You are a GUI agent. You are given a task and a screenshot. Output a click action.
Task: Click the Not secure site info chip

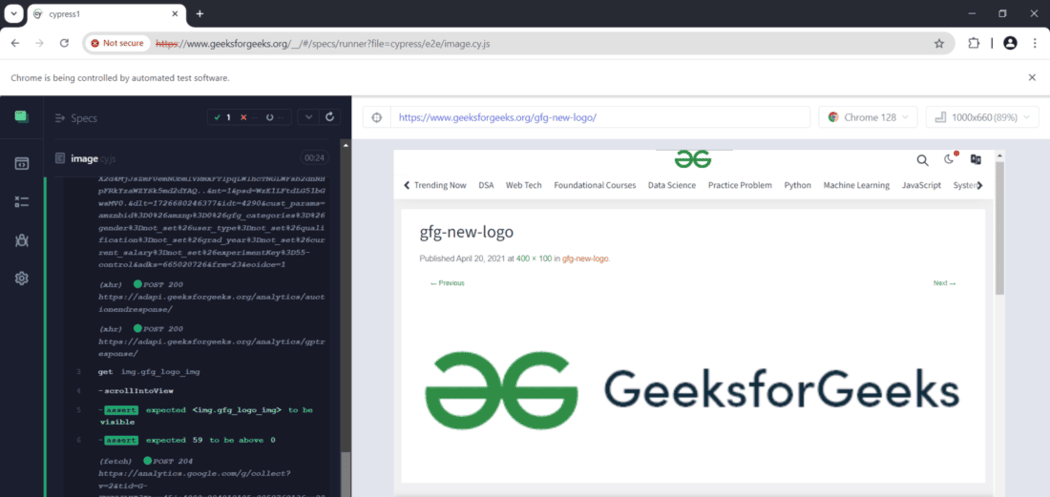[117, 43]
